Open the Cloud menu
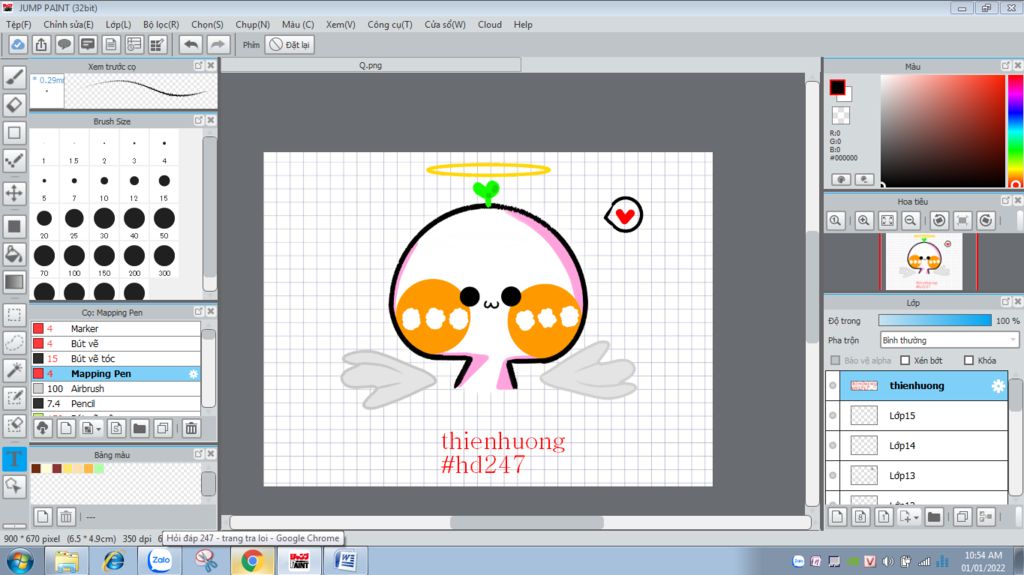Viewport: 1024px width, 575px height. click(490, 24)
